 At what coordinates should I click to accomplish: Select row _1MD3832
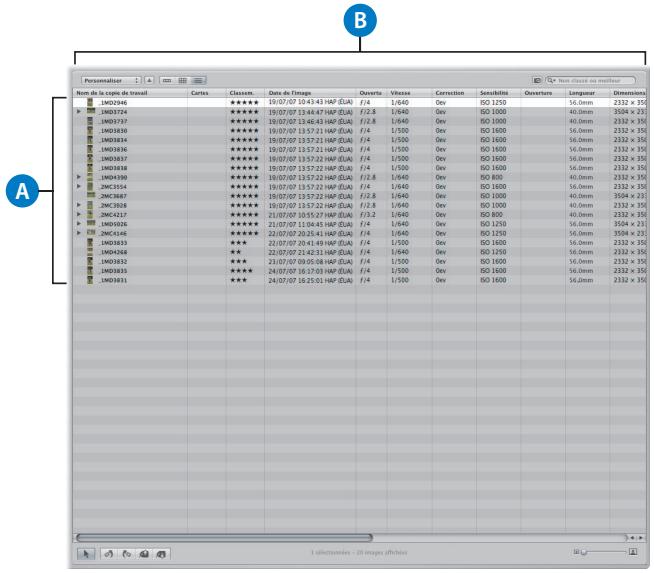pos(360,261)
